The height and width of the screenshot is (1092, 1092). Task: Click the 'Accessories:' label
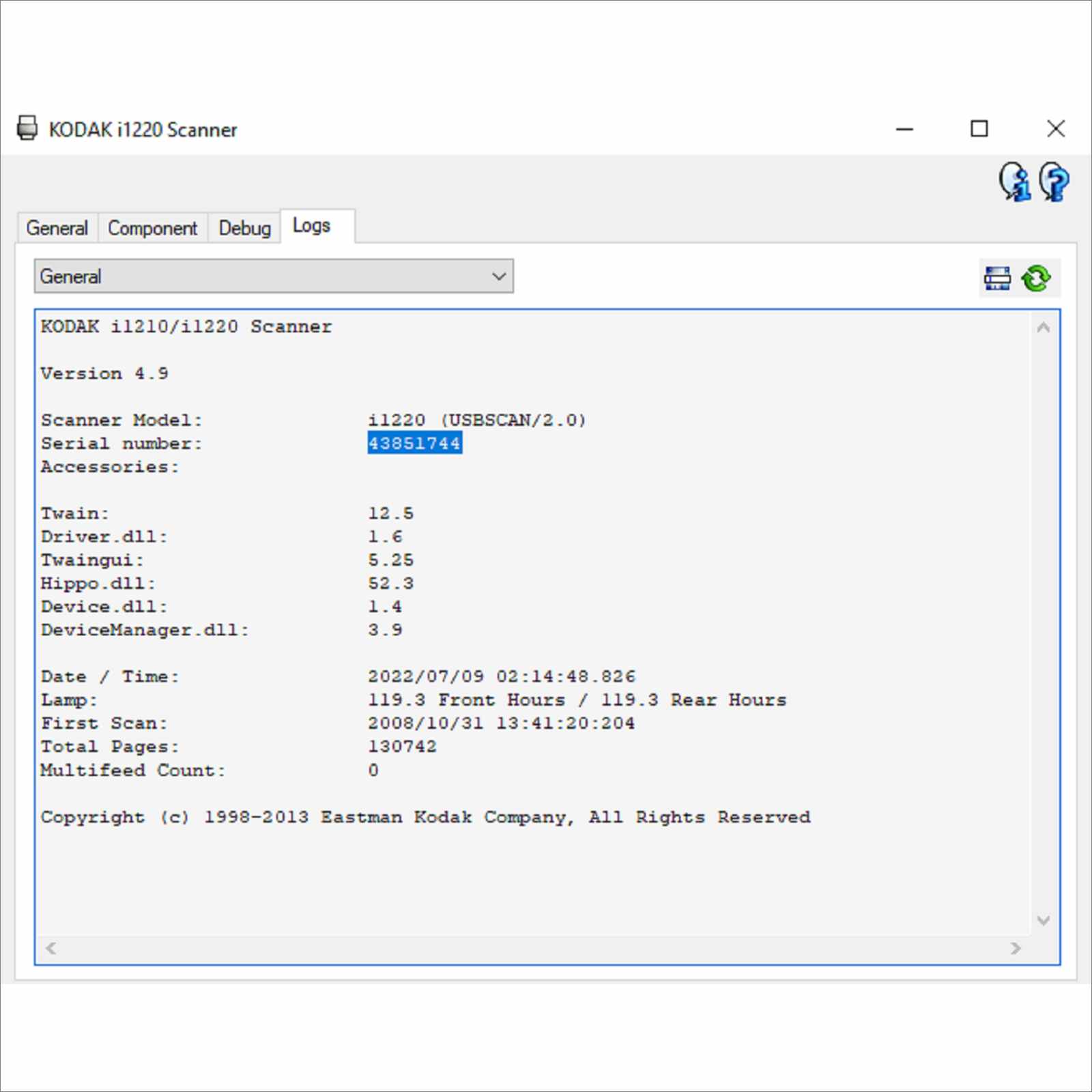(x=110, y=467)
